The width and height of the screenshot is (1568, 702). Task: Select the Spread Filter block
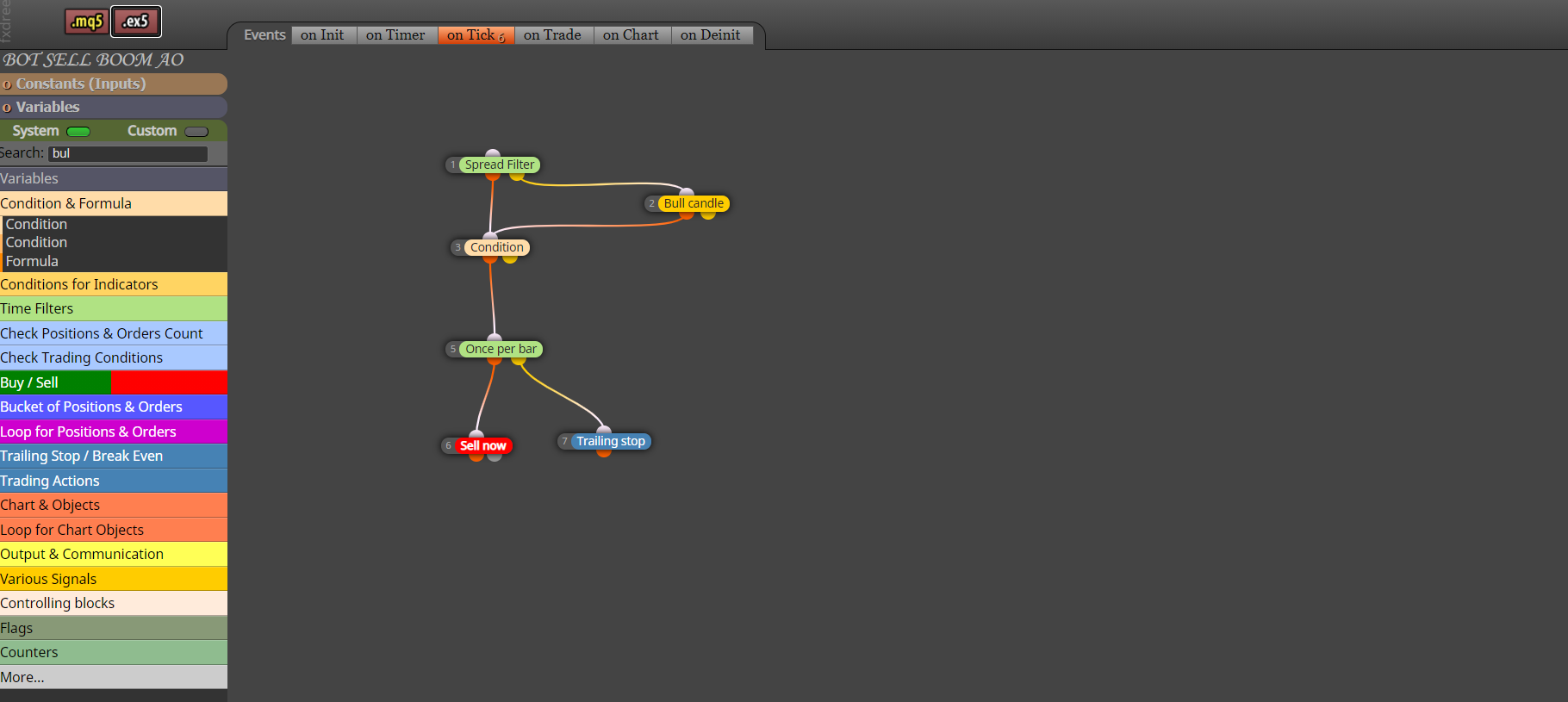500,165
